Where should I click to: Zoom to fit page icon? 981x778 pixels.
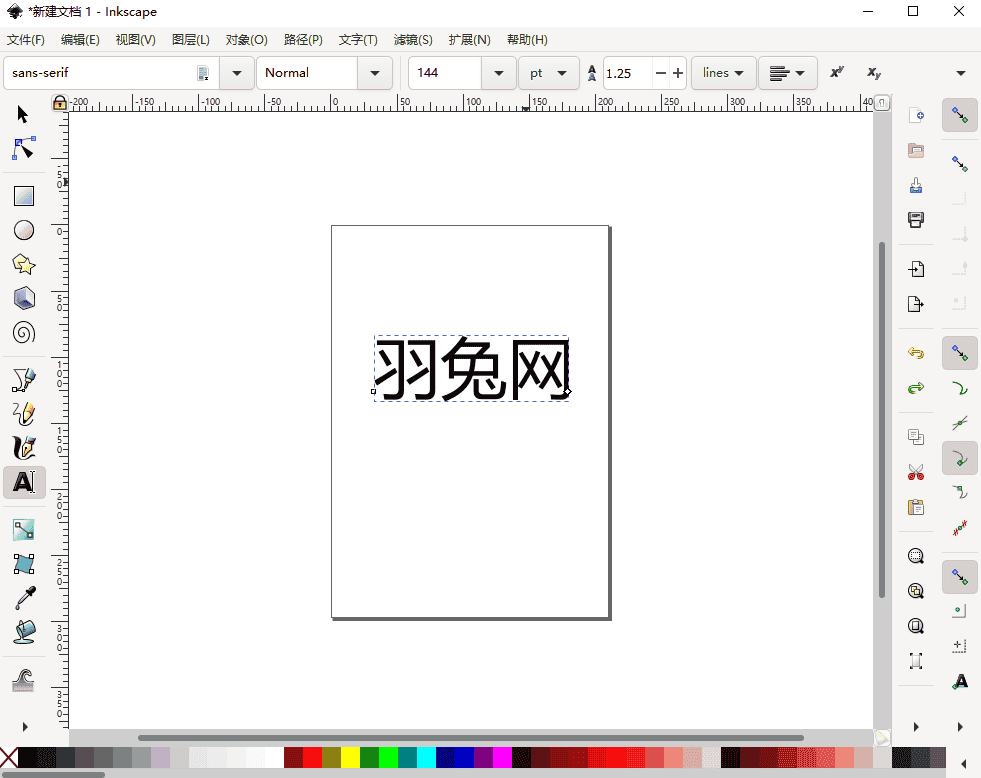pyautogui.click(x=916, y=626)
